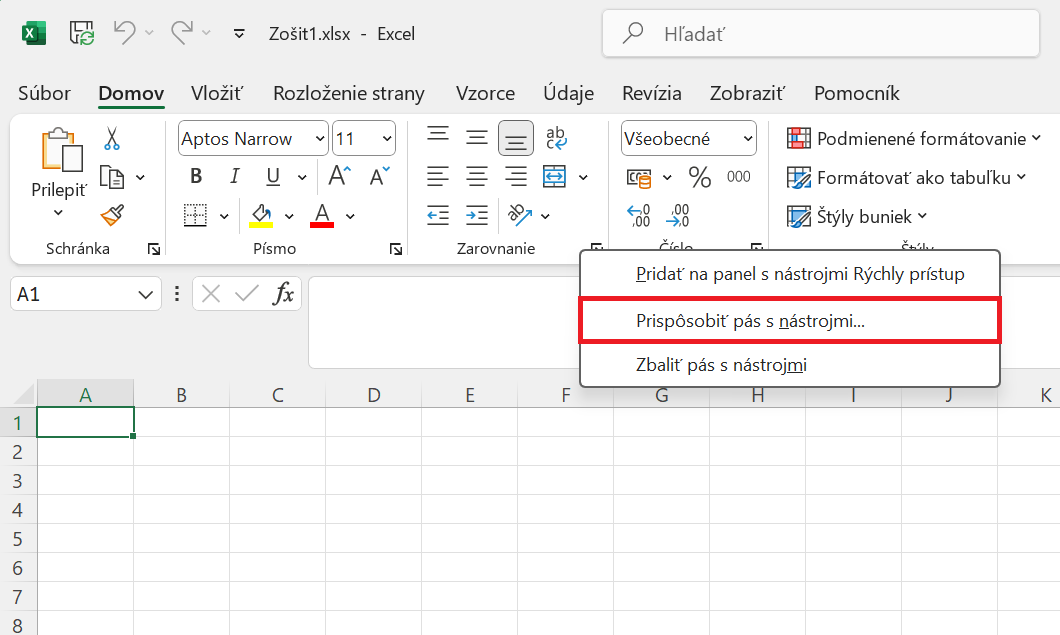
Task: Open font color picker arrow
Action: pyautogui.click(x=350, y=217)
